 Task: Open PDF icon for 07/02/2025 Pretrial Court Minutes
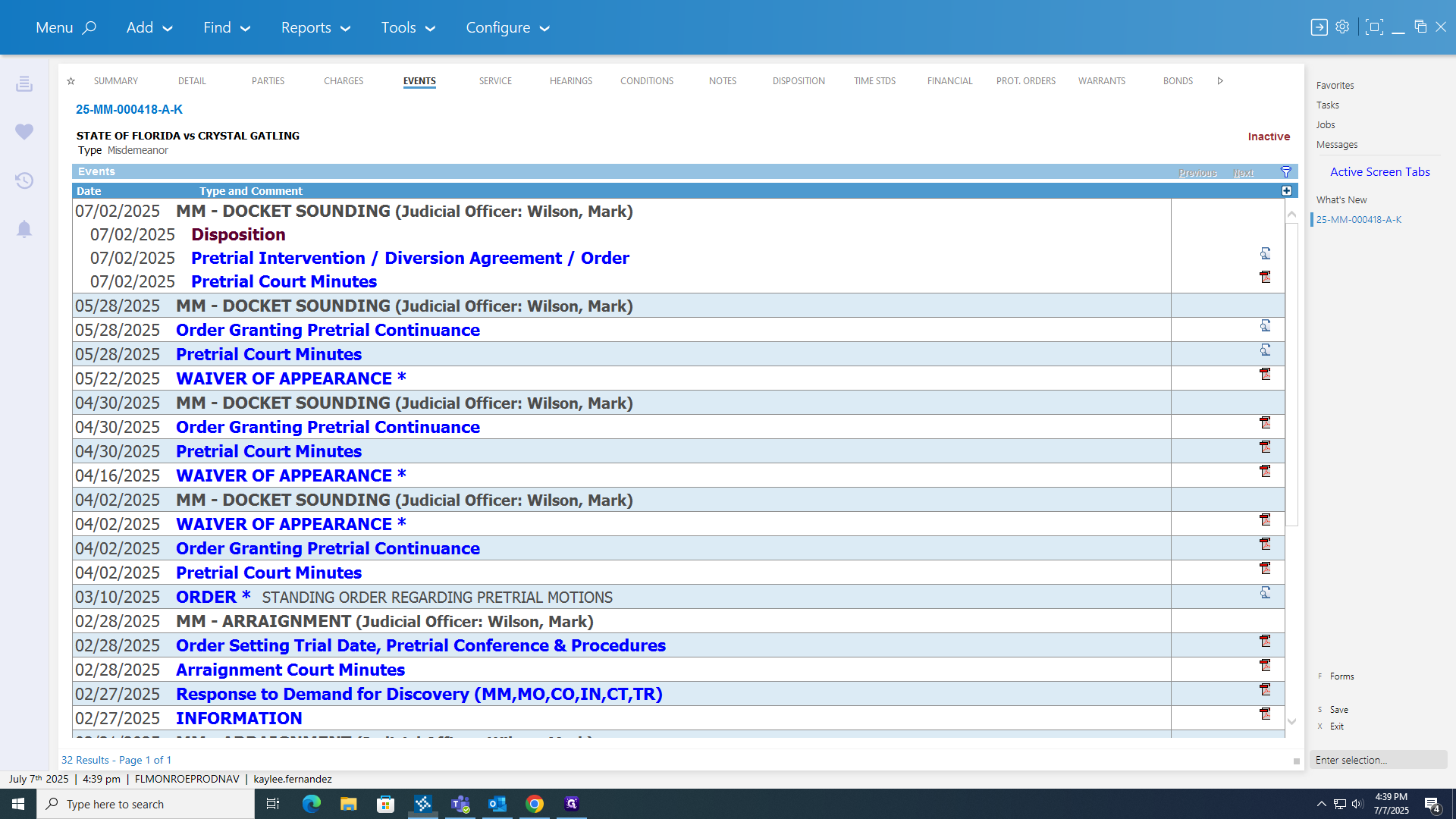1265,277
